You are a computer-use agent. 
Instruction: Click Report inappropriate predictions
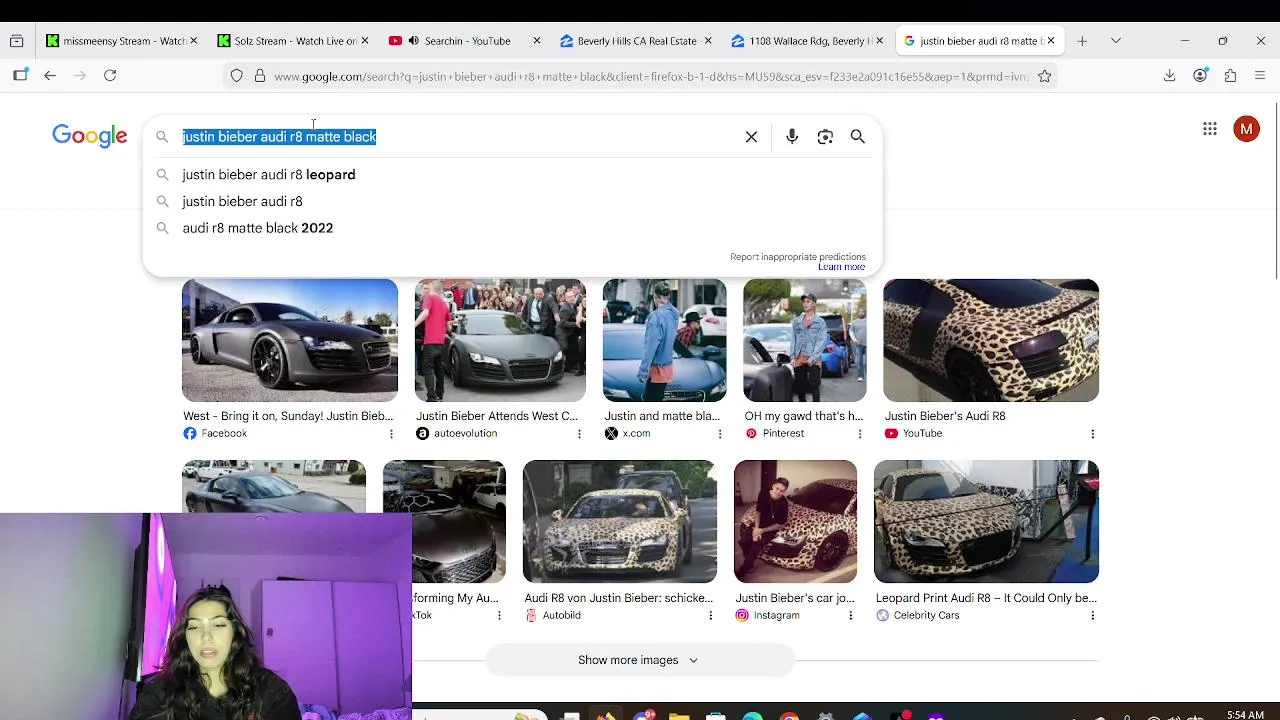(x=798, y=257)
